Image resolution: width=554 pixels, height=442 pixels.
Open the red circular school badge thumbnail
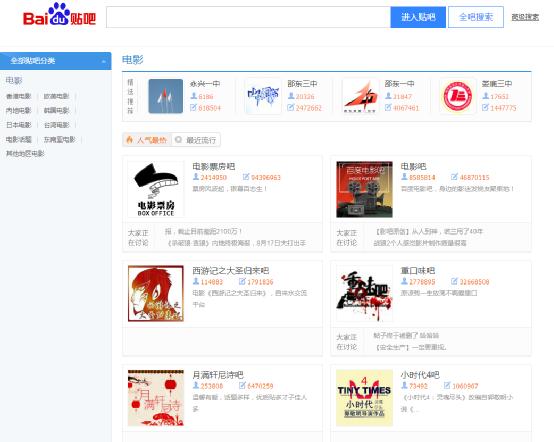click(x=458, y=96)
